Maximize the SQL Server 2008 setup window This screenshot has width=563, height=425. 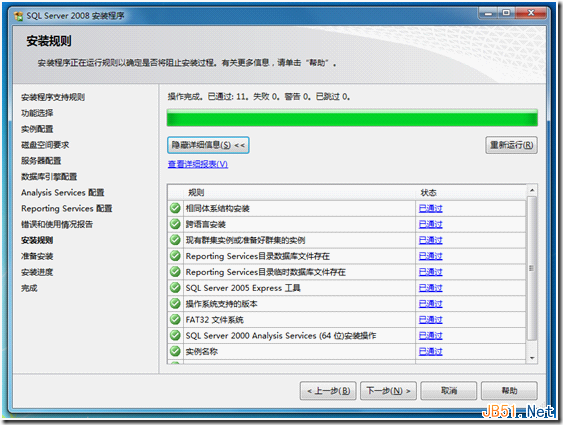coord(506,13)
